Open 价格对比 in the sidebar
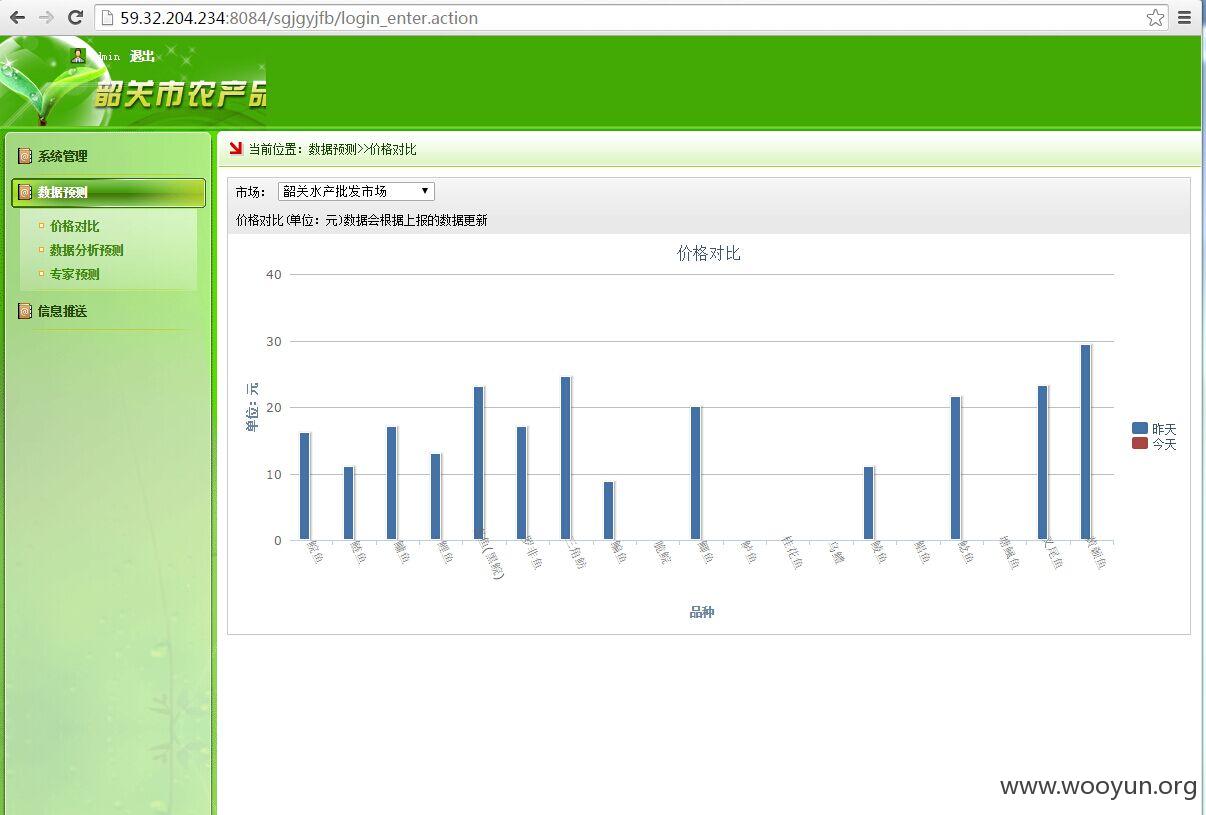Viewport: 1206px width, 815px height. [x=75, y=226]
